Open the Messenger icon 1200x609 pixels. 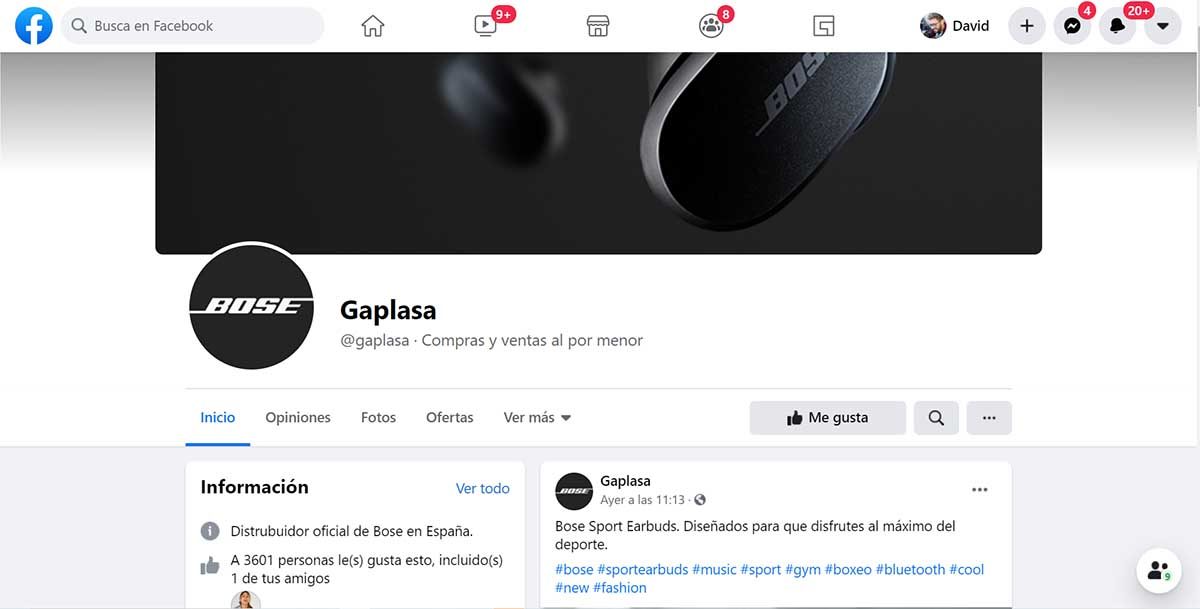click(1072, 26)
